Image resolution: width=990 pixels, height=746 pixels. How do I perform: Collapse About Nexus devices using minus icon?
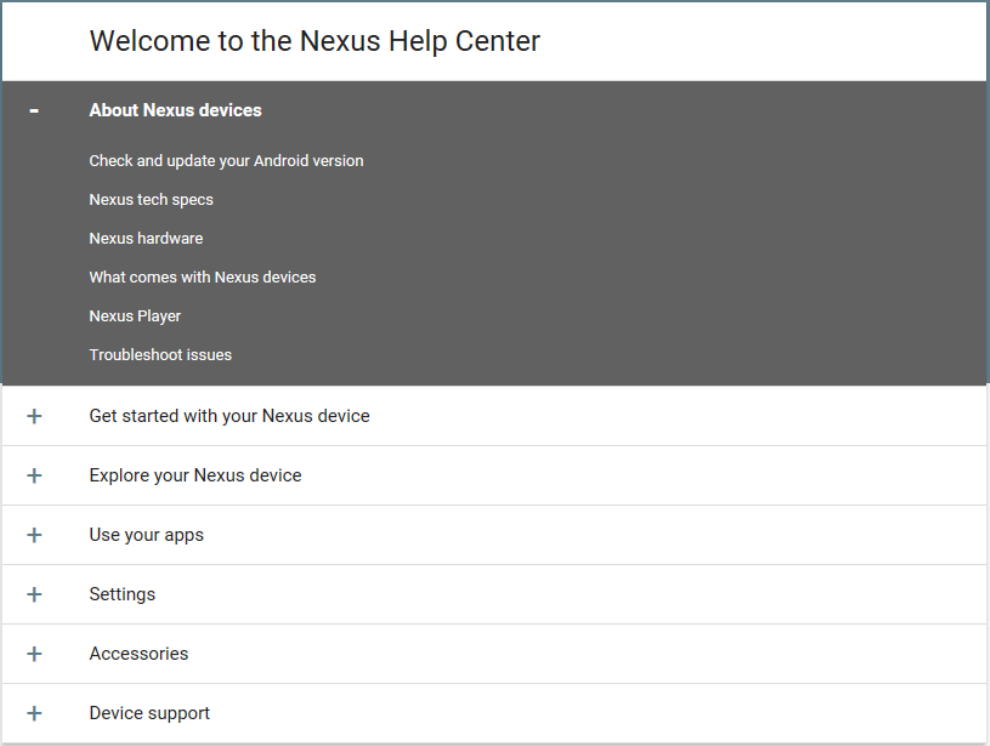click(x=34, y=111)
